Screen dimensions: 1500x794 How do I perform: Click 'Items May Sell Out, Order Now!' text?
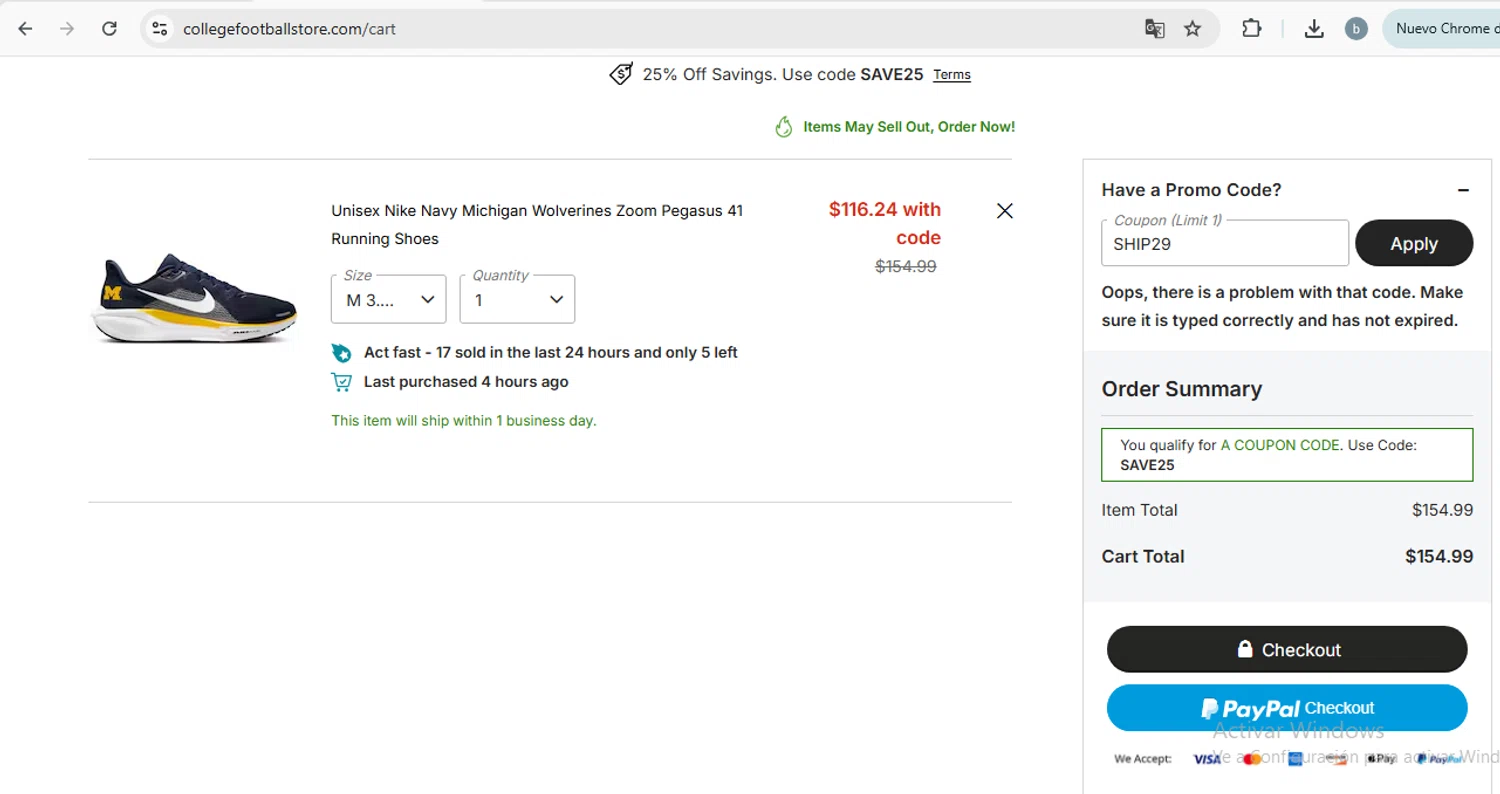(909, 127)
